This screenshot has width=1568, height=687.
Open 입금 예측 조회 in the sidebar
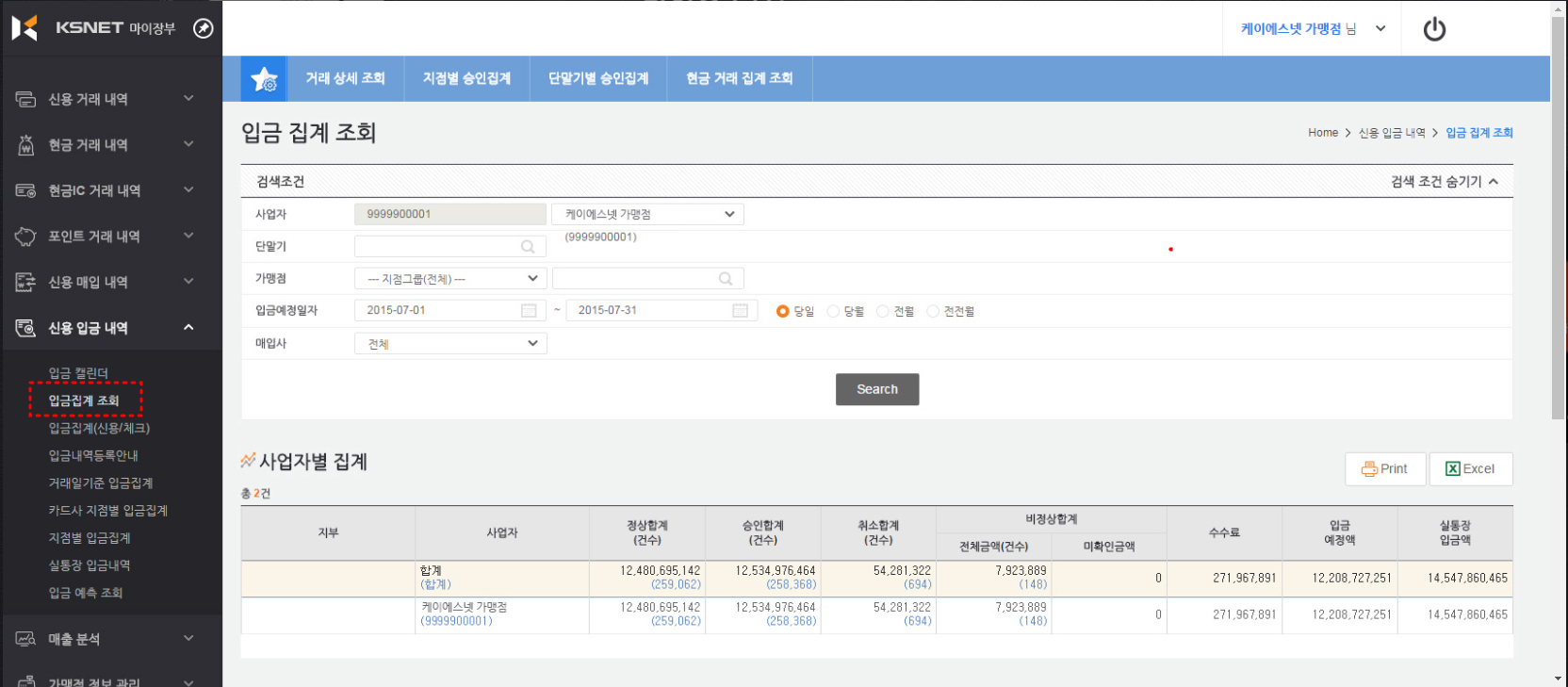coord(86,593)
